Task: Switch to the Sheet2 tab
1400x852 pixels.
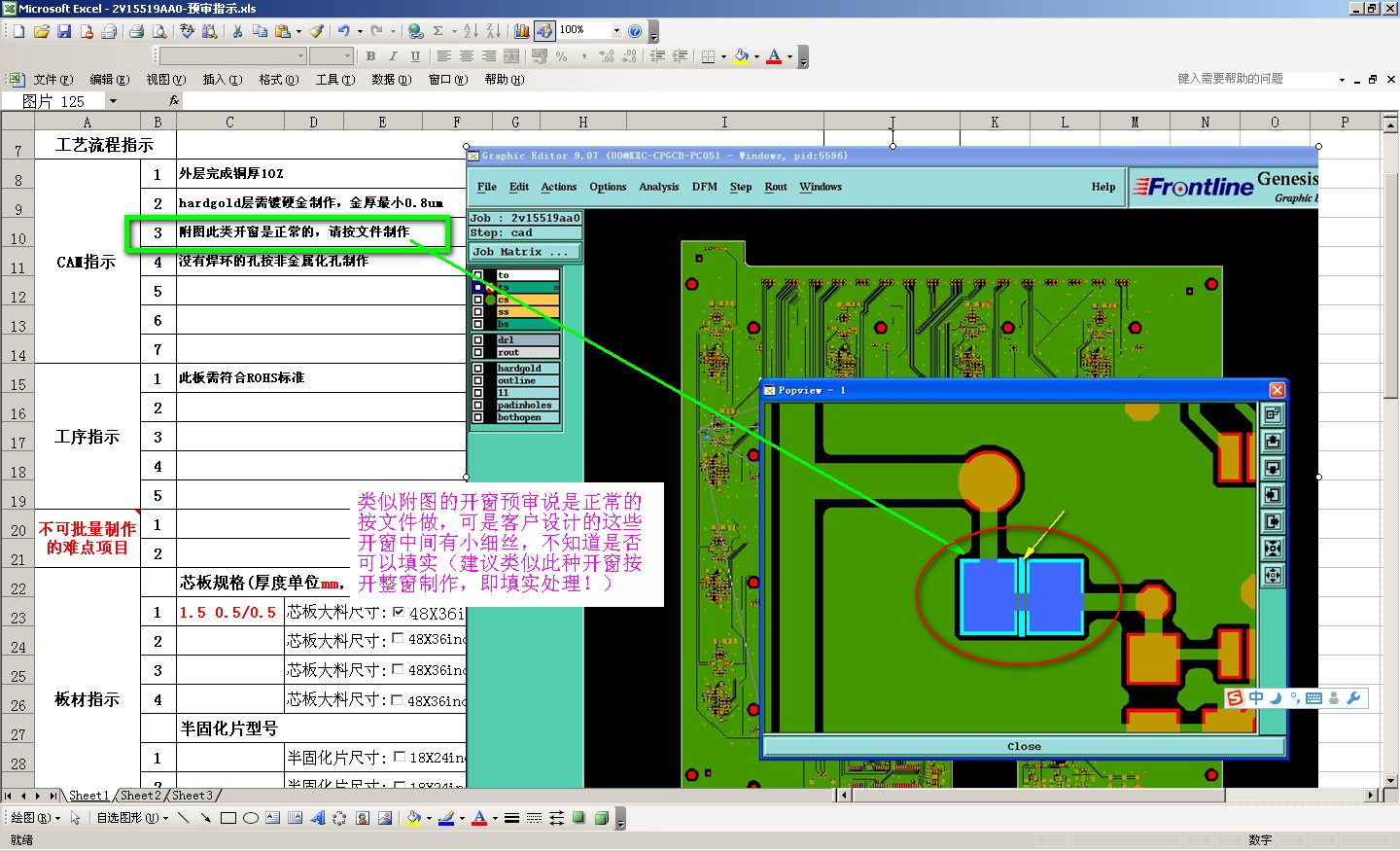Action: pyautogui.click(x=141, y=796)
